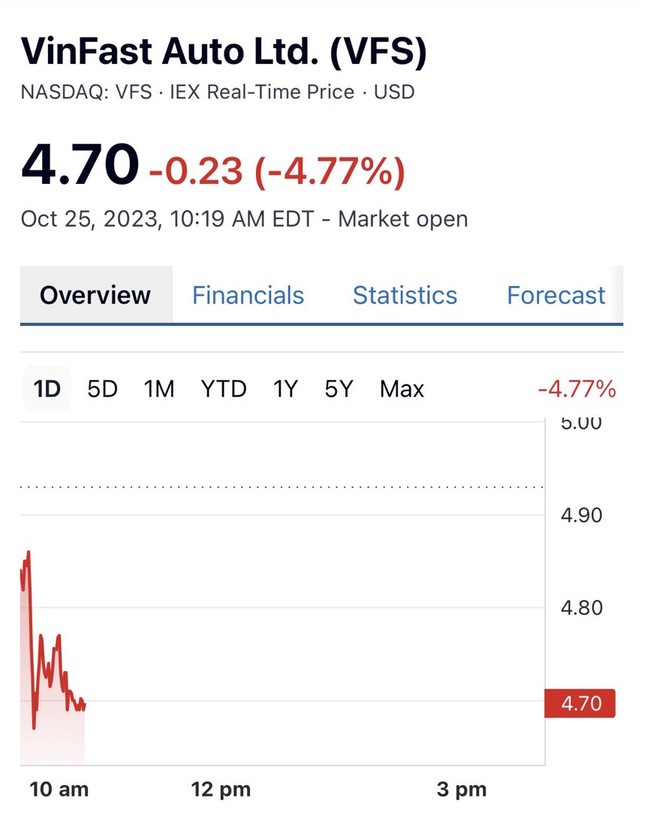Select the 1Y chart period
This screenshot has width=645, height=816.
pos(286,389)
